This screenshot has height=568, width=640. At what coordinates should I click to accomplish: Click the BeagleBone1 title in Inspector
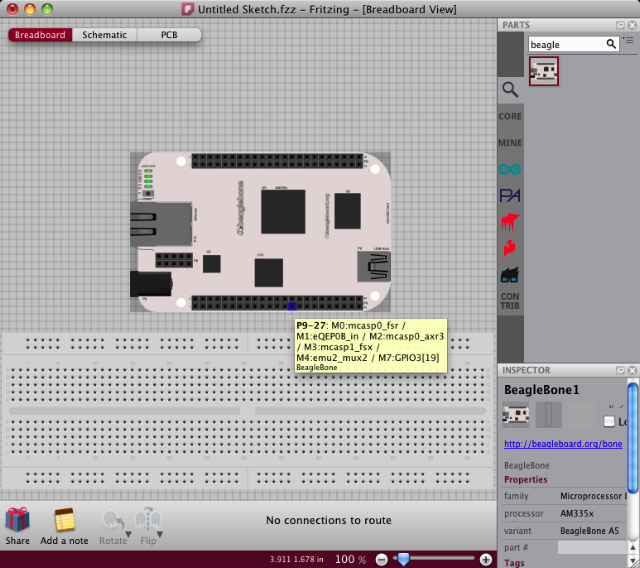(542, 390)
